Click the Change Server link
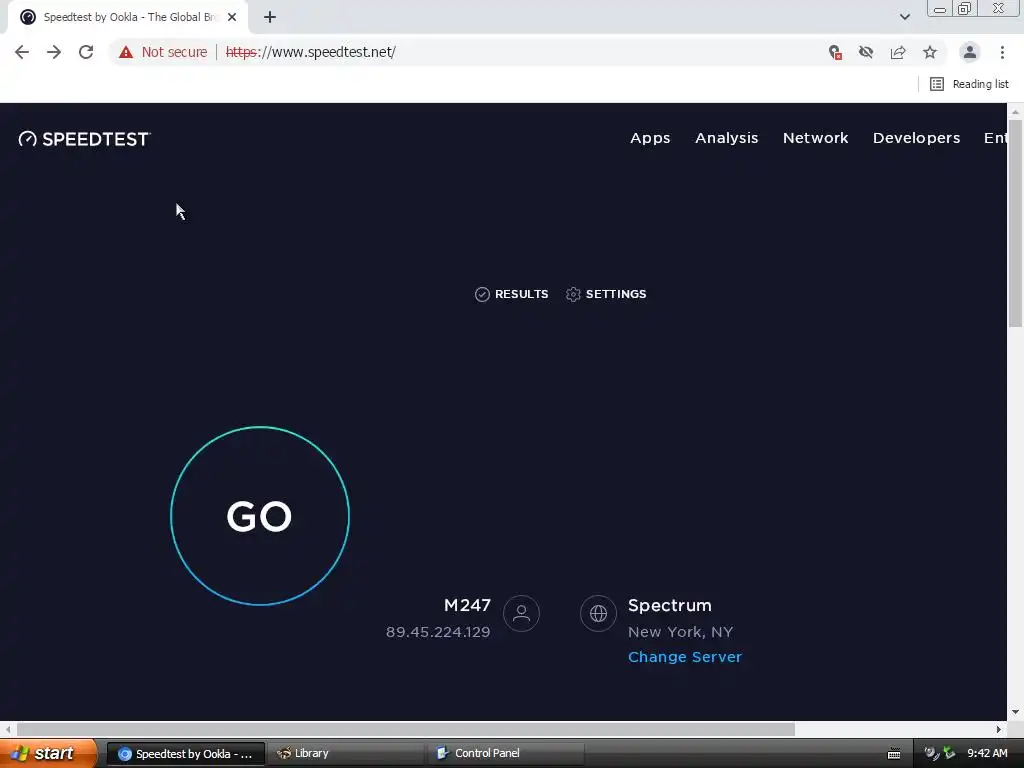Screen dimensions: 1024x768 684,657
